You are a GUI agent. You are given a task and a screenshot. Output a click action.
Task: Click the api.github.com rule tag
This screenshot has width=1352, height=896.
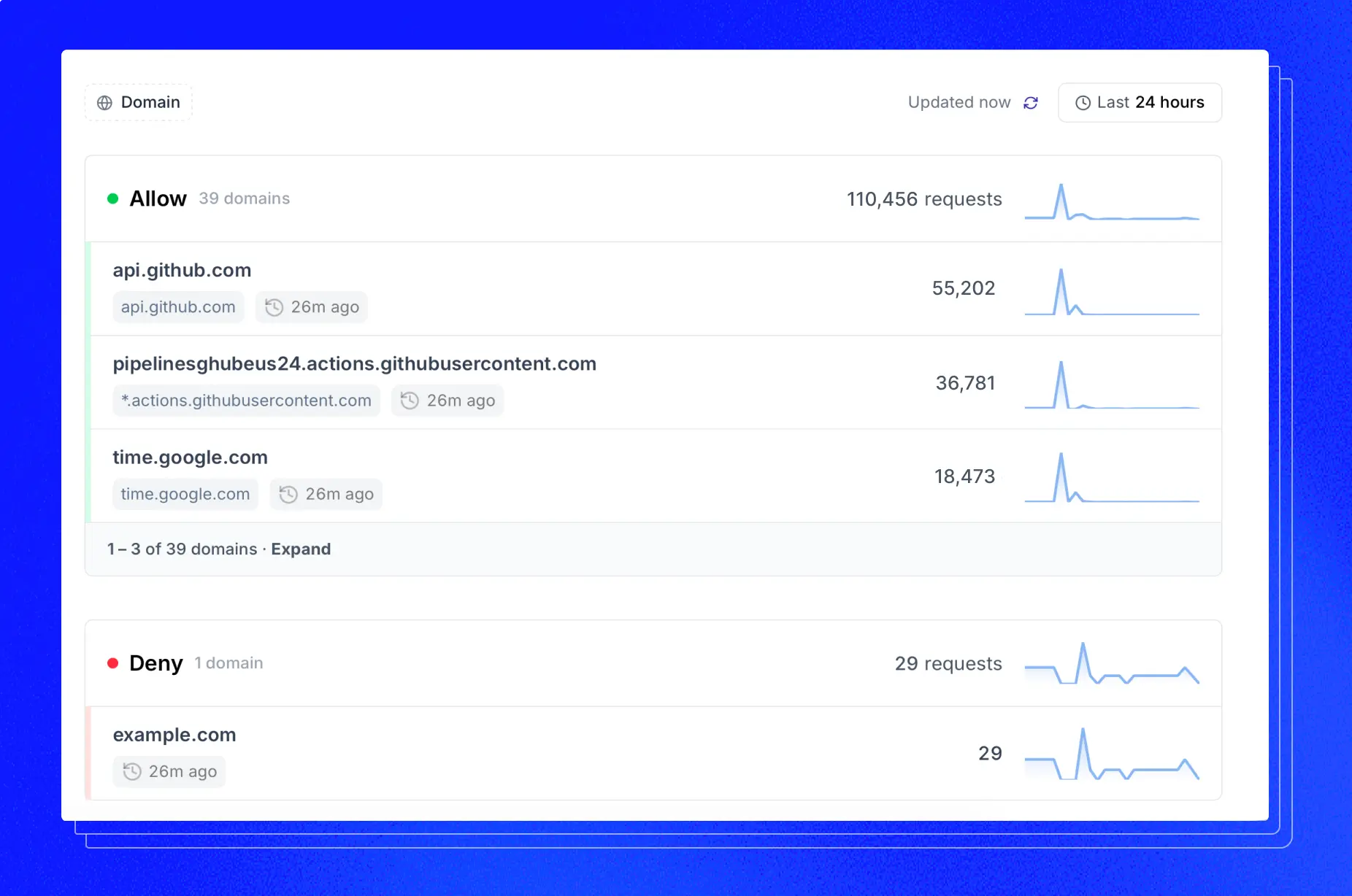pos(178,306)
